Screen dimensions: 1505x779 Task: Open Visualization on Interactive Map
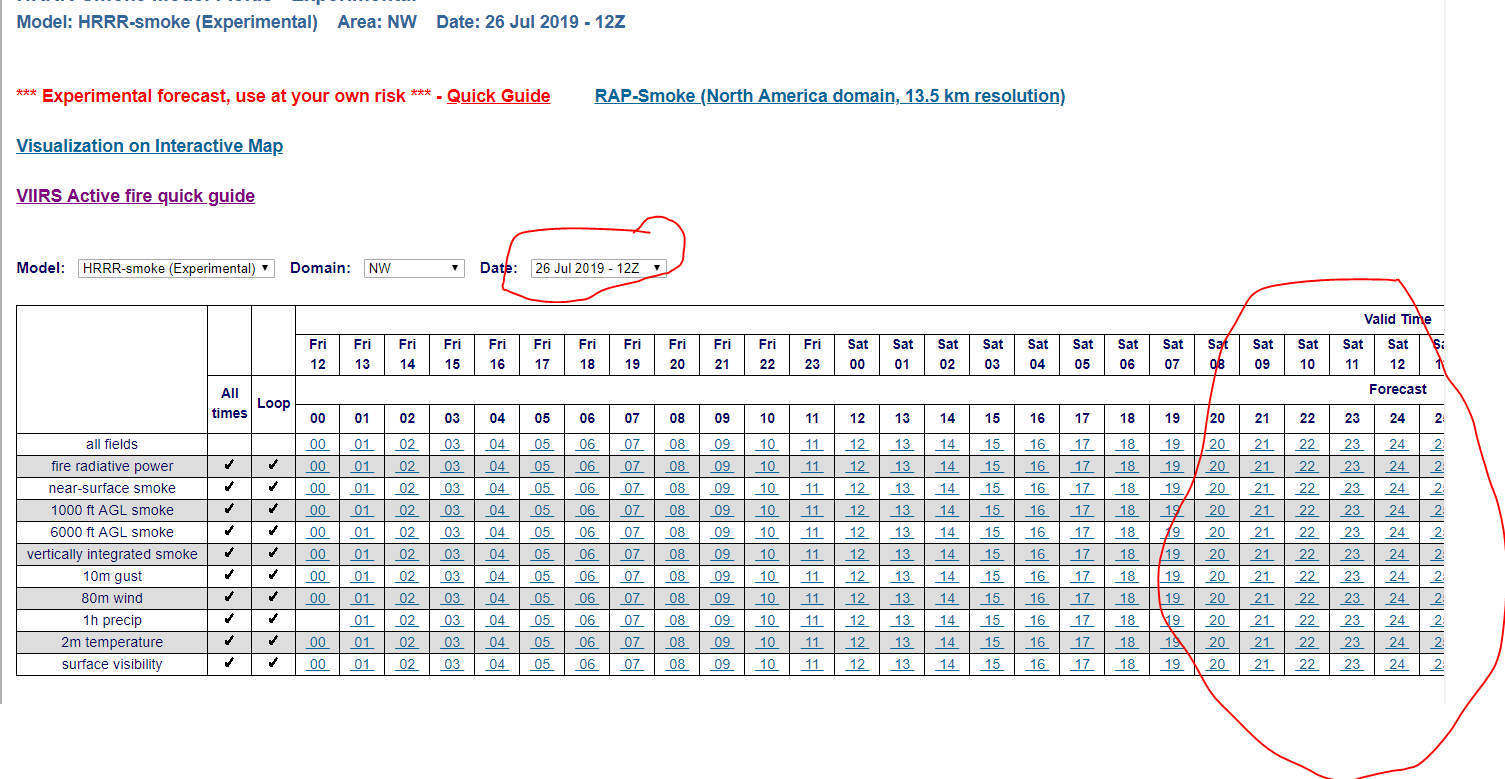pos(150,146)
